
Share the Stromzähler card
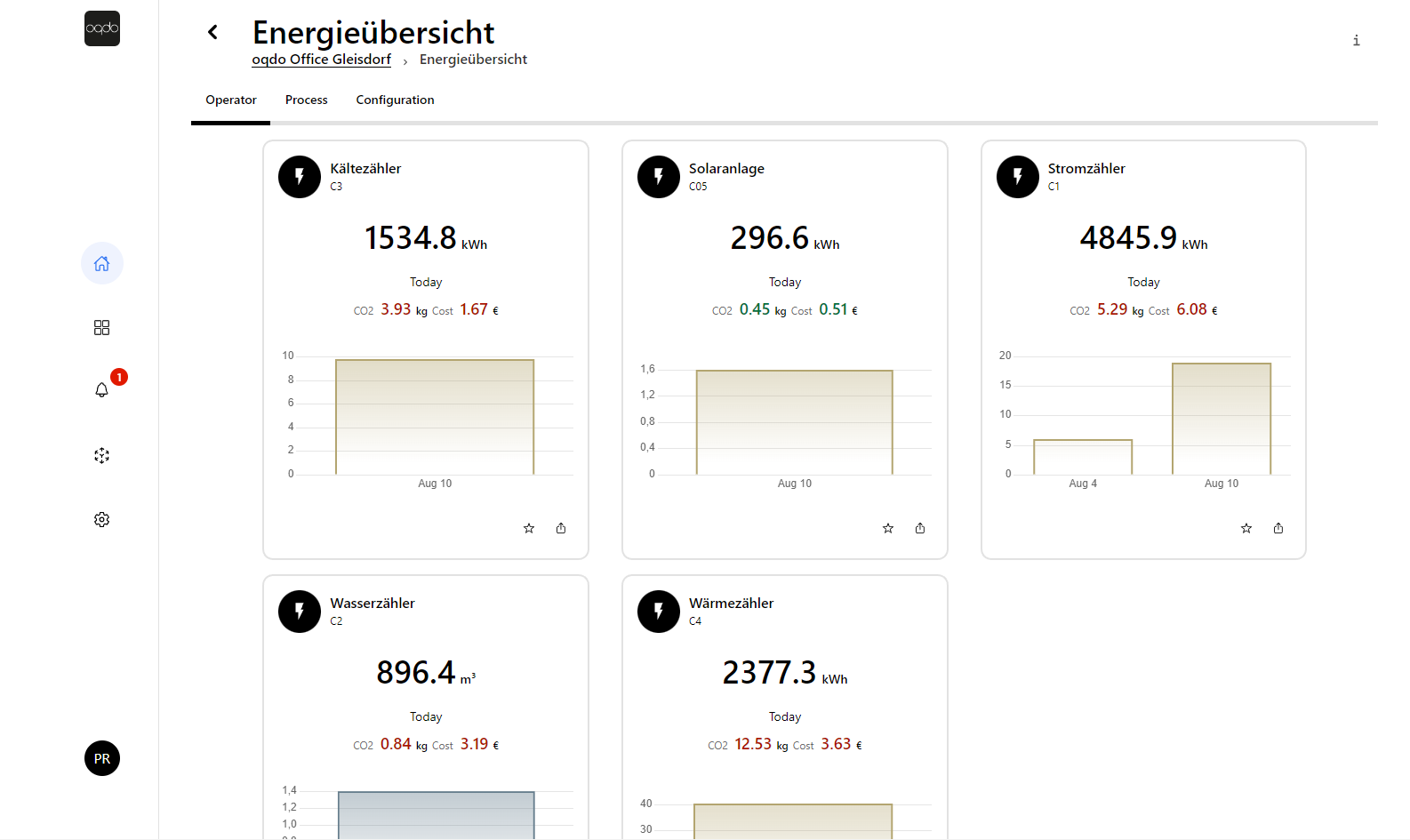coord(1278,528)
